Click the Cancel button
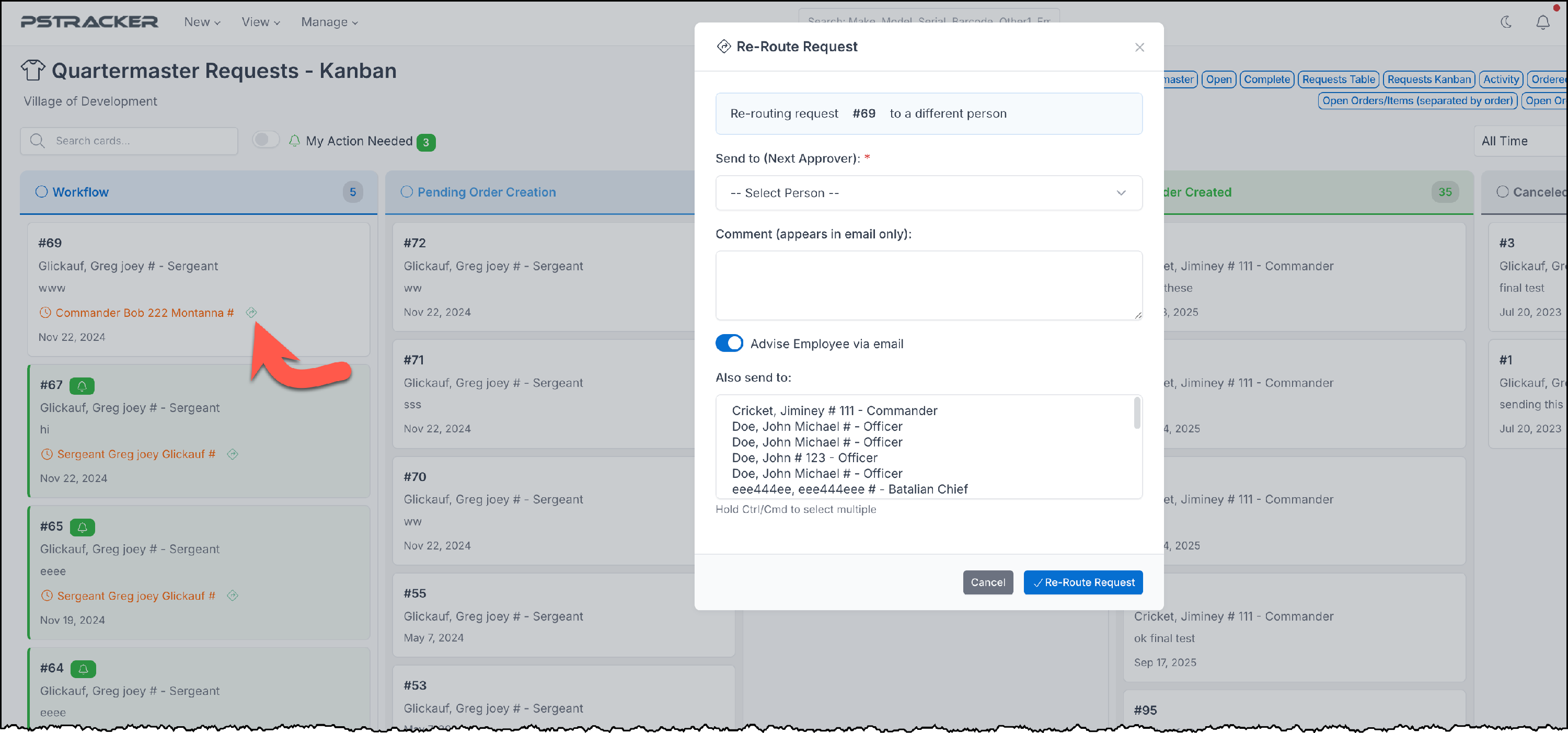Image resolution: width=1568 pixels, height=733 pixels. pos(987,582)
